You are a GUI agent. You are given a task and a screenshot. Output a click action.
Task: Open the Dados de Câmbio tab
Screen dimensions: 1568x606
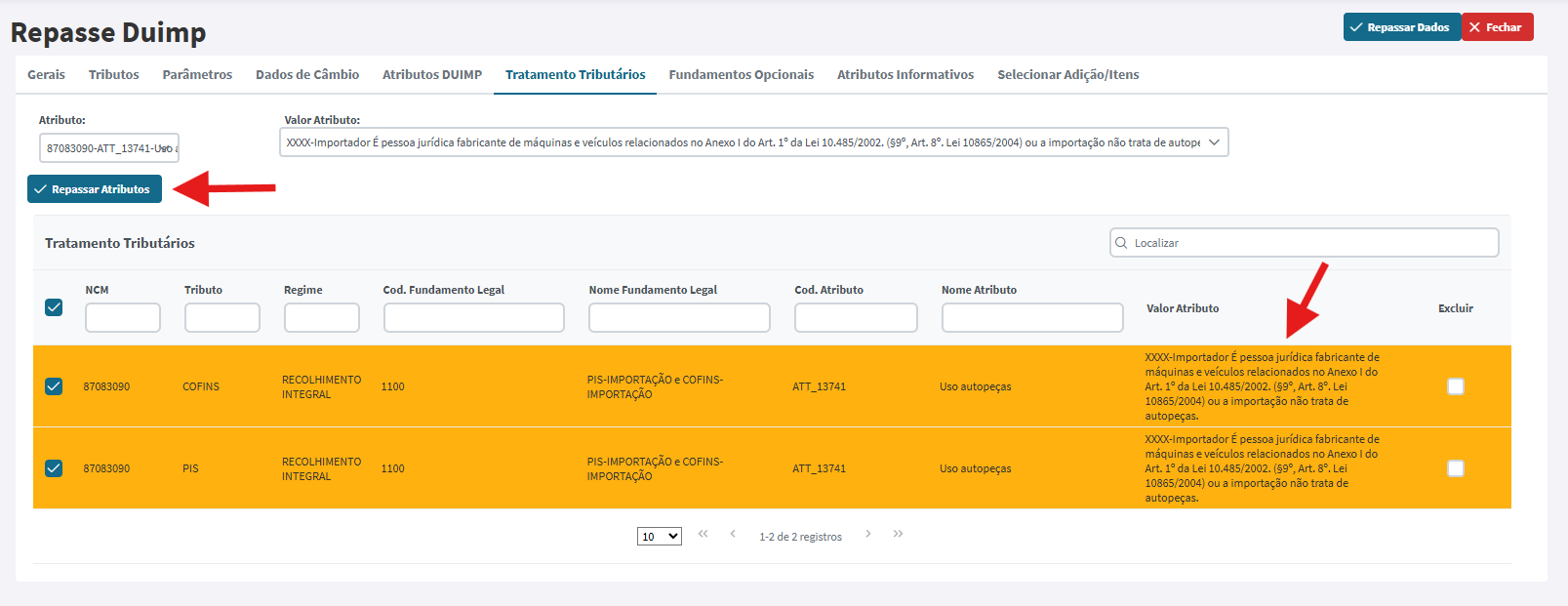(307, 74)
